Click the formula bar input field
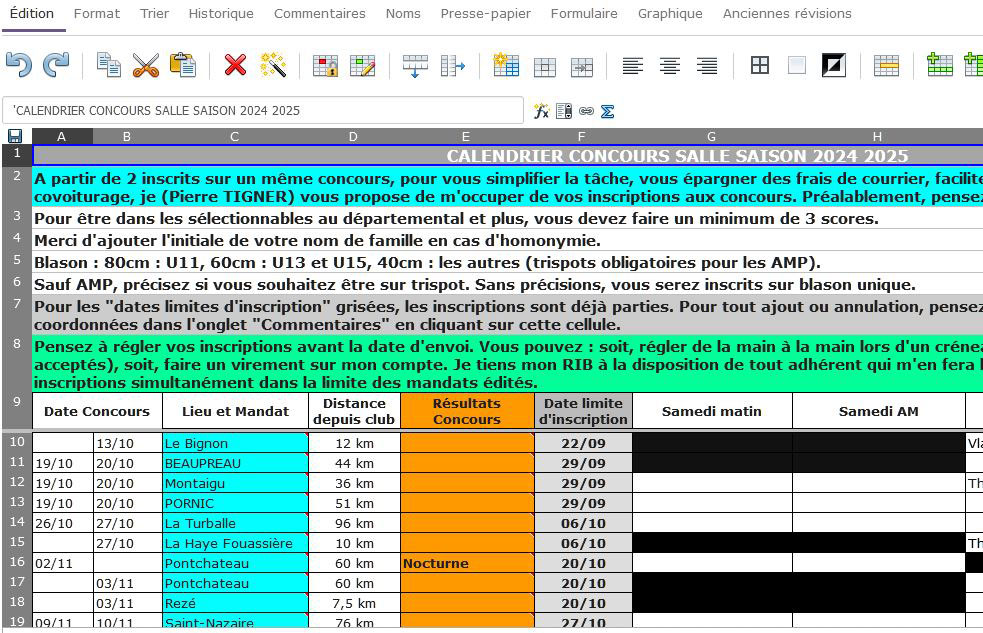Viewport: 983px width, 633px height. 263,110
